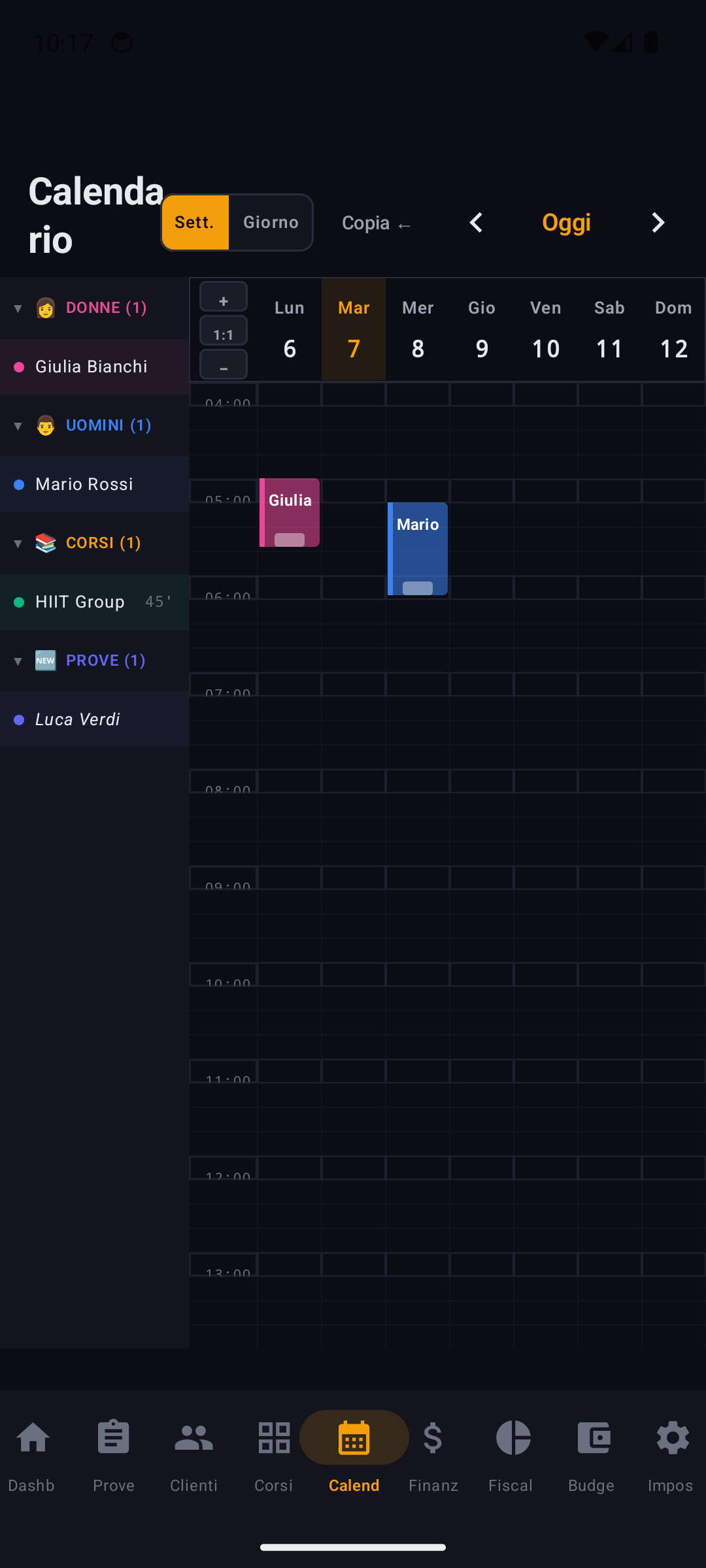Viewport: 706px width, 1568px height.
Task: Open the Corsi grid tab
Action: coord(274,1456)
